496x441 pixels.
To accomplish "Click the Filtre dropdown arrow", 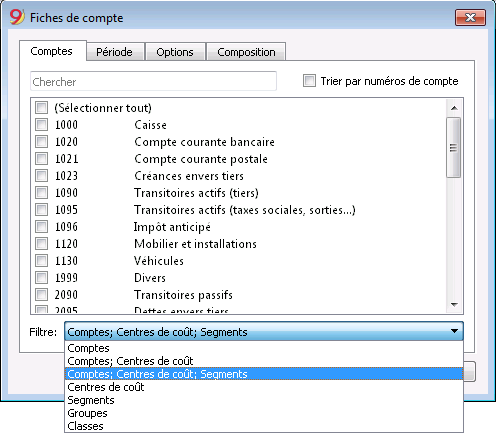I will 454,331.
